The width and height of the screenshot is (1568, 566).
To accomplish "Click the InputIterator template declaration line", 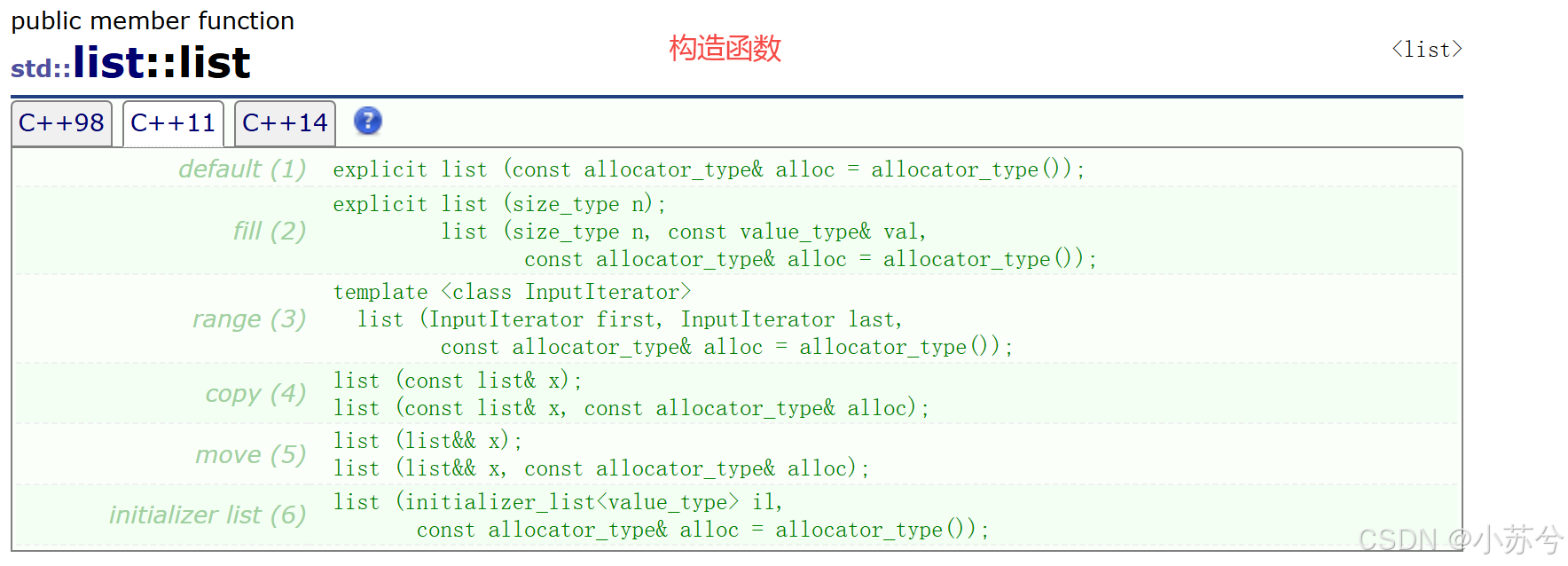I will point(513,291).
